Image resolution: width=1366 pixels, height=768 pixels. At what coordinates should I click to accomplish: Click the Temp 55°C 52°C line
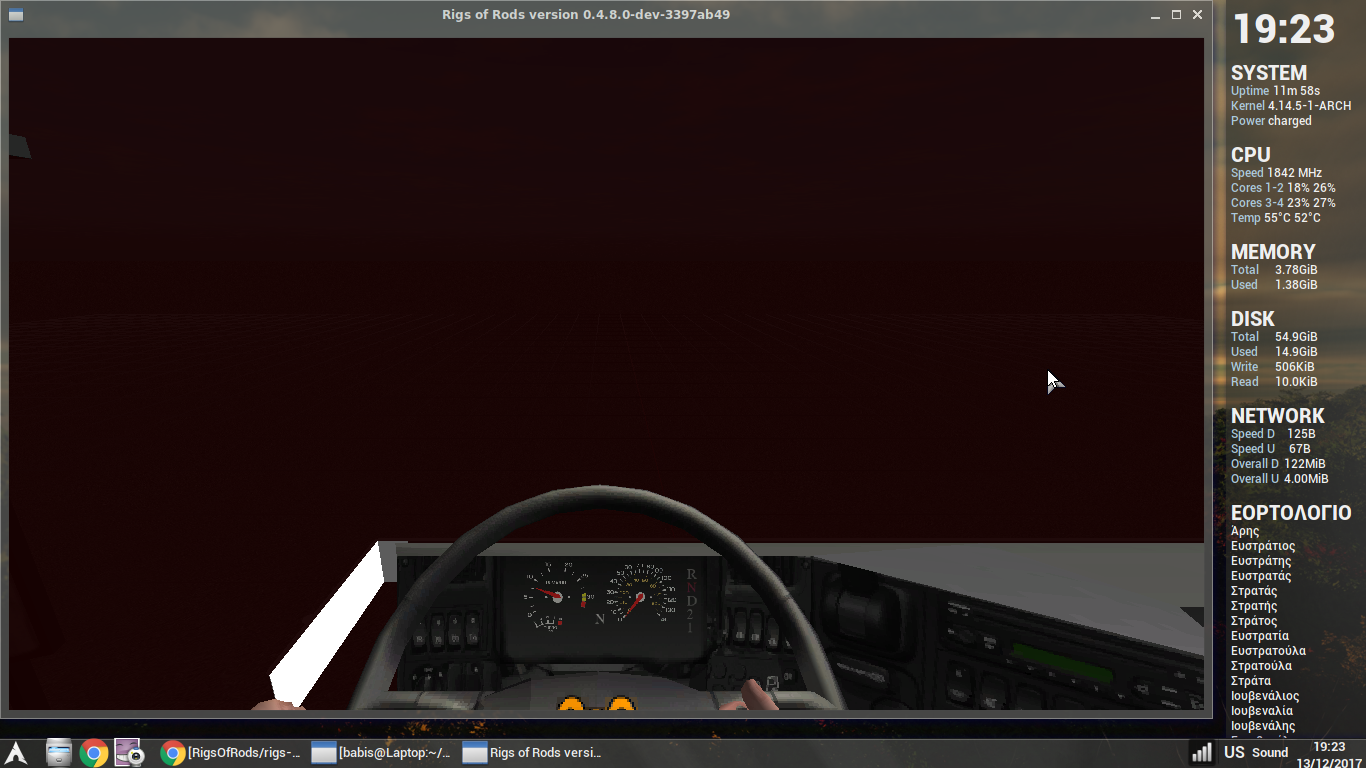click(1276, 218)
